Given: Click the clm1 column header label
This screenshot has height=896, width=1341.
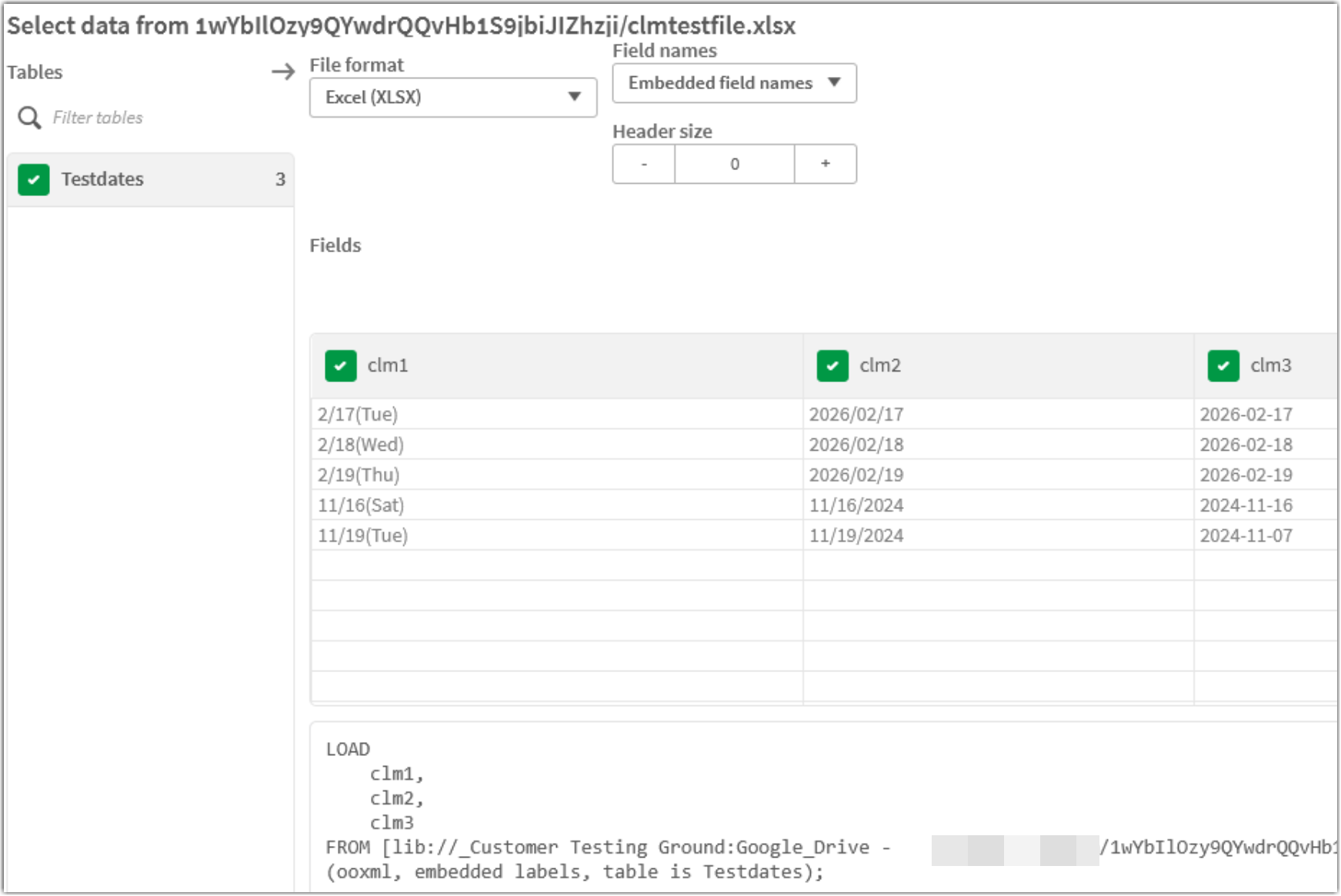Looking at the screenshot, I should [388, 366].
